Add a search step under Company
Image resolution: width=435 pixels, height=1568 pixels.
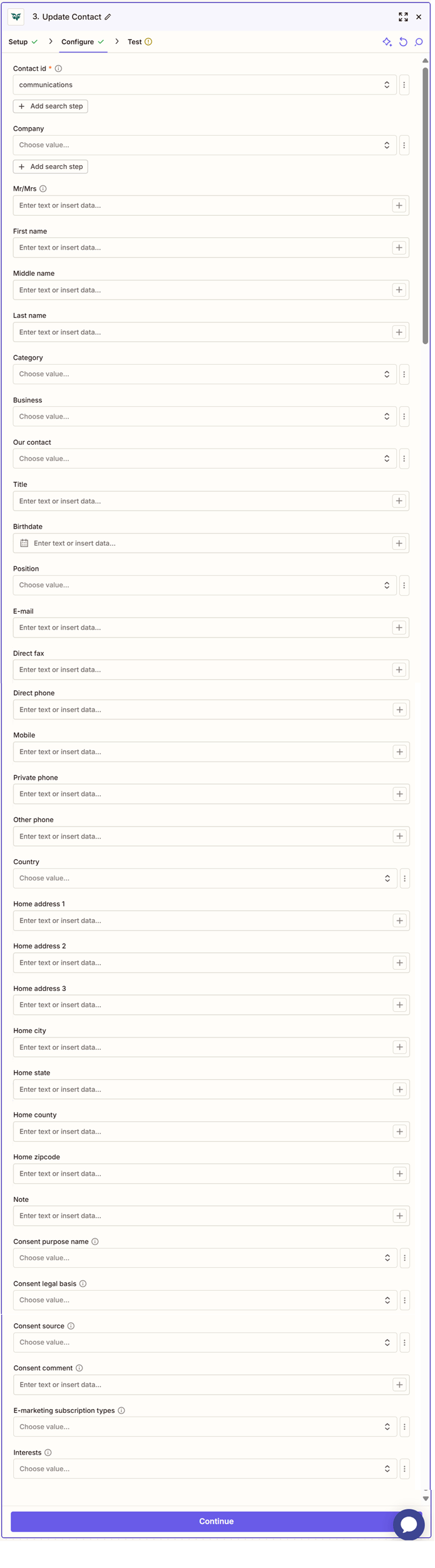click(50, 166)
